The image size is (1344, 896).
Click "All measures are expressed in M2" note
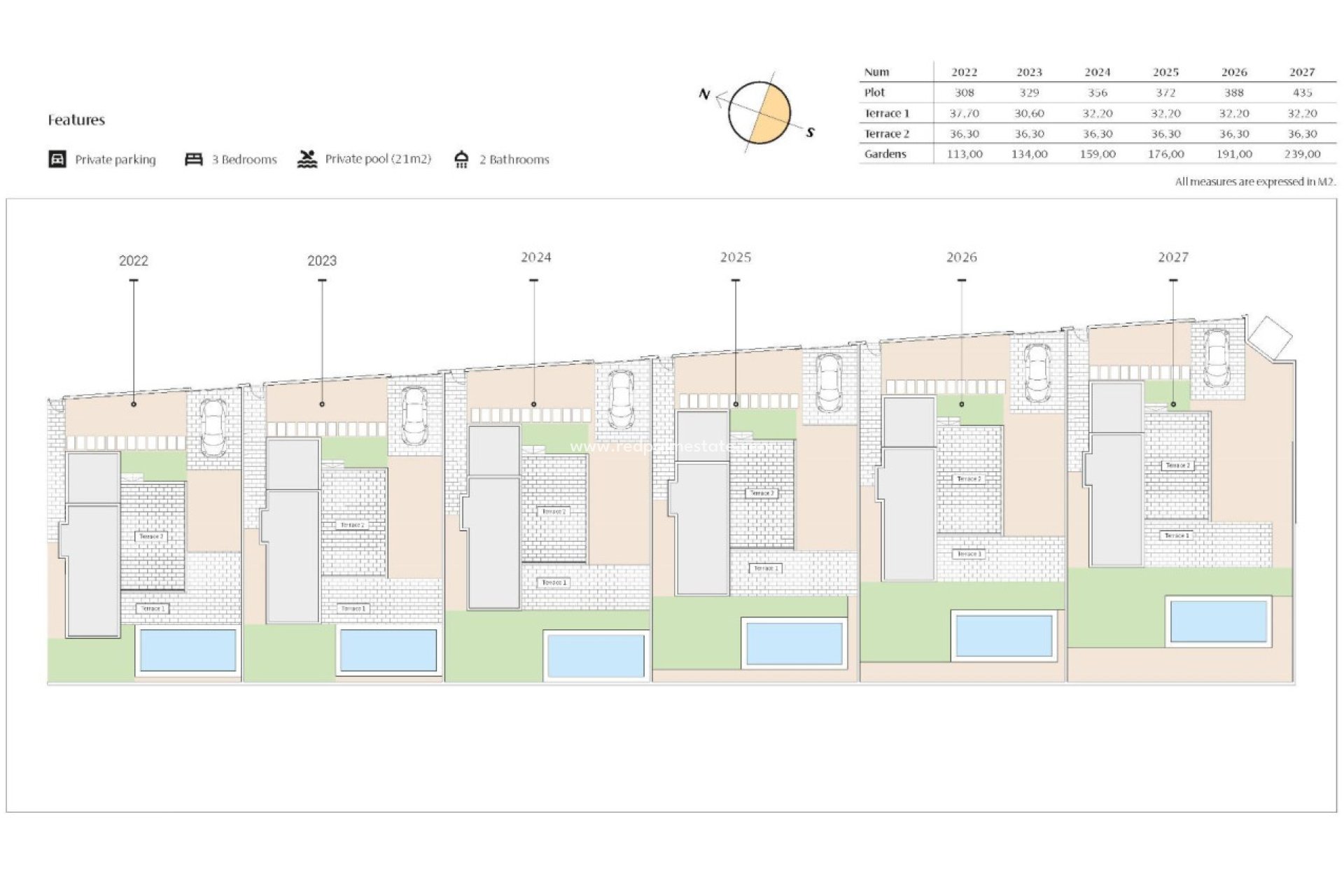[x=1255, y=182]
